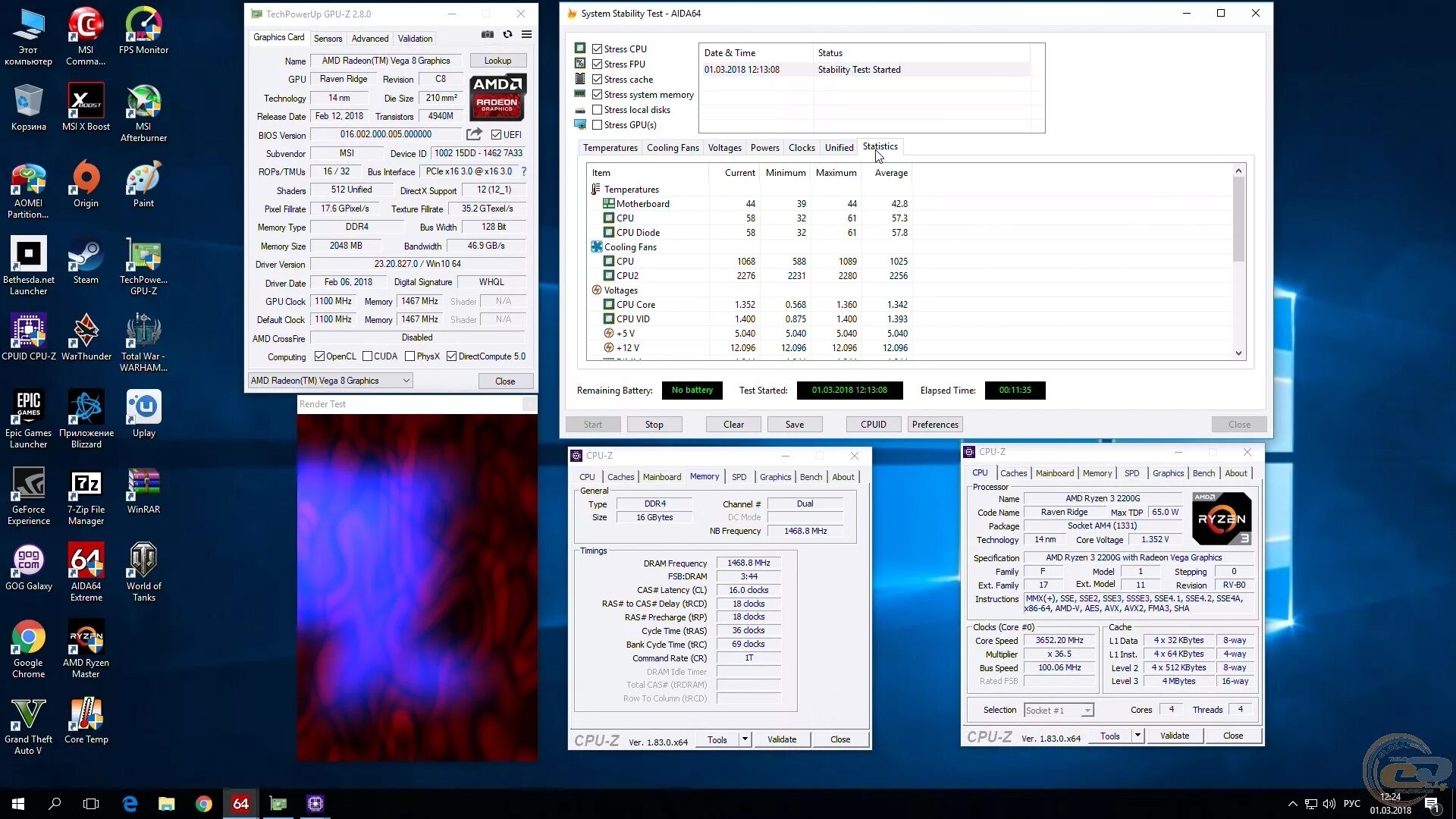Open GeForce Experience desktop icon

[x=28, y=497]
